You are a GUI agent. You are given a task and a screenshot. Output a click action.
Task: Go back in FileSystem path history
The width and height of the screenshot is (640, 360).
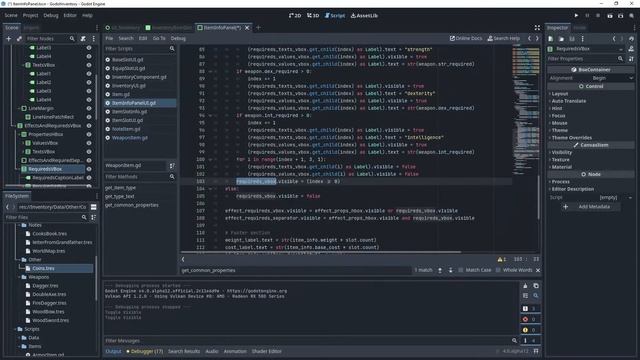pyautogui.click(x=7, y=207)
